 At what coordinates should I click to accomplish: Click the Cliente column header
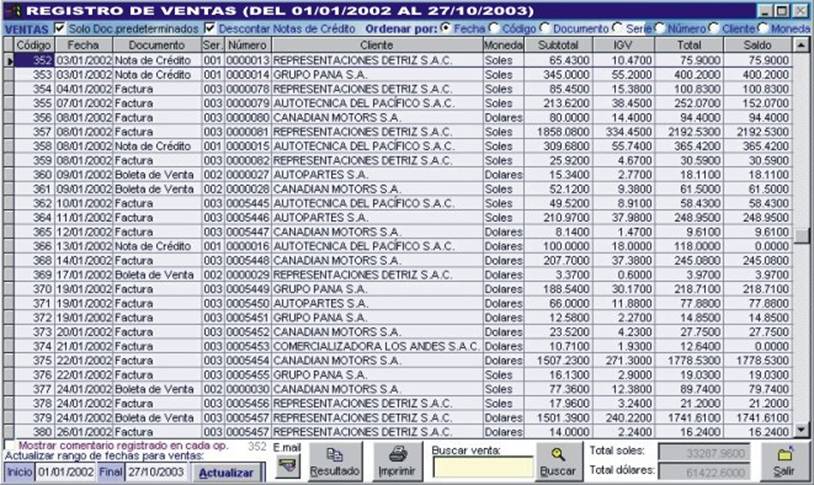point(377,45)
